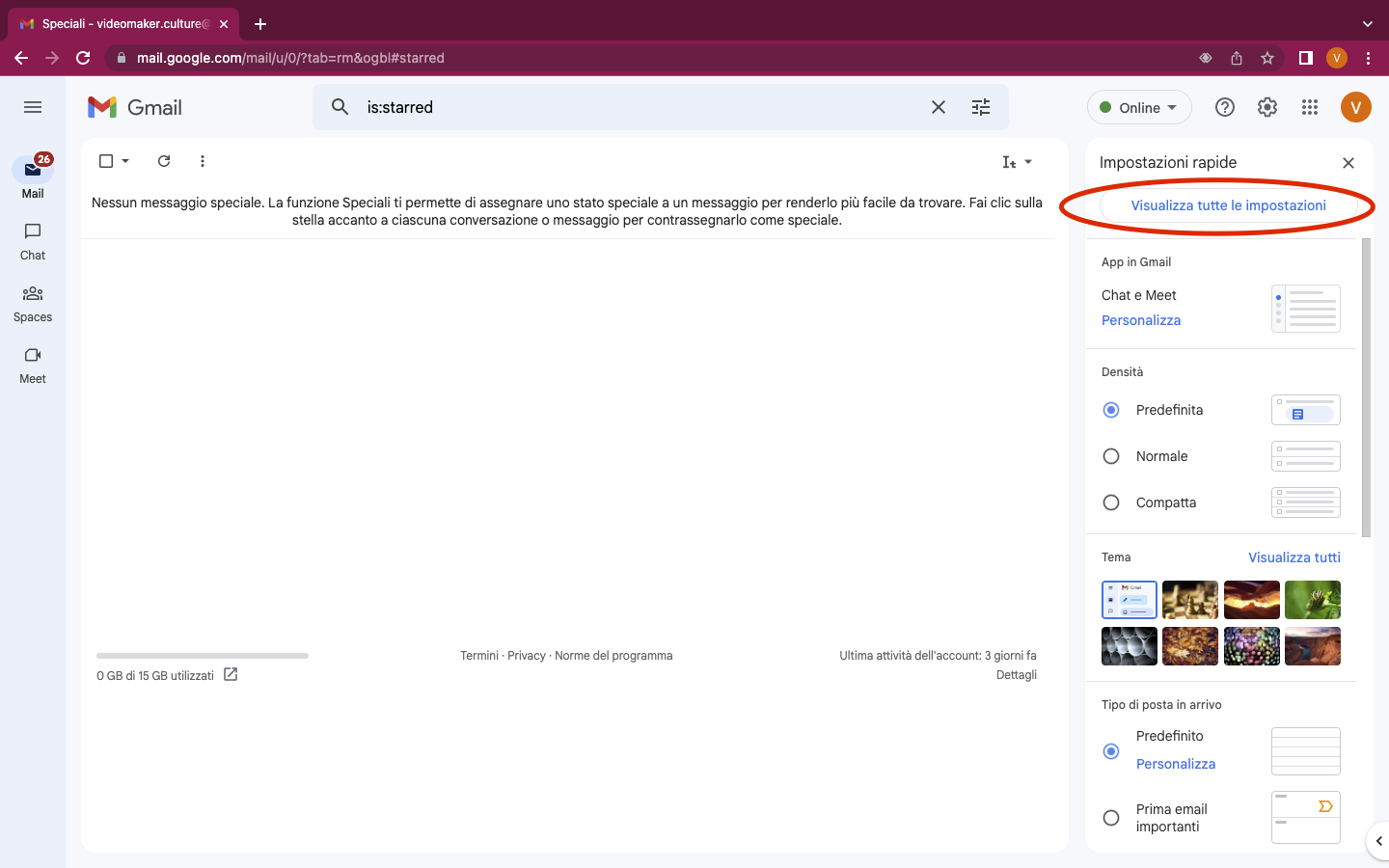Open the Chat section
This screenshot has height=868, width=1389.
32,241
